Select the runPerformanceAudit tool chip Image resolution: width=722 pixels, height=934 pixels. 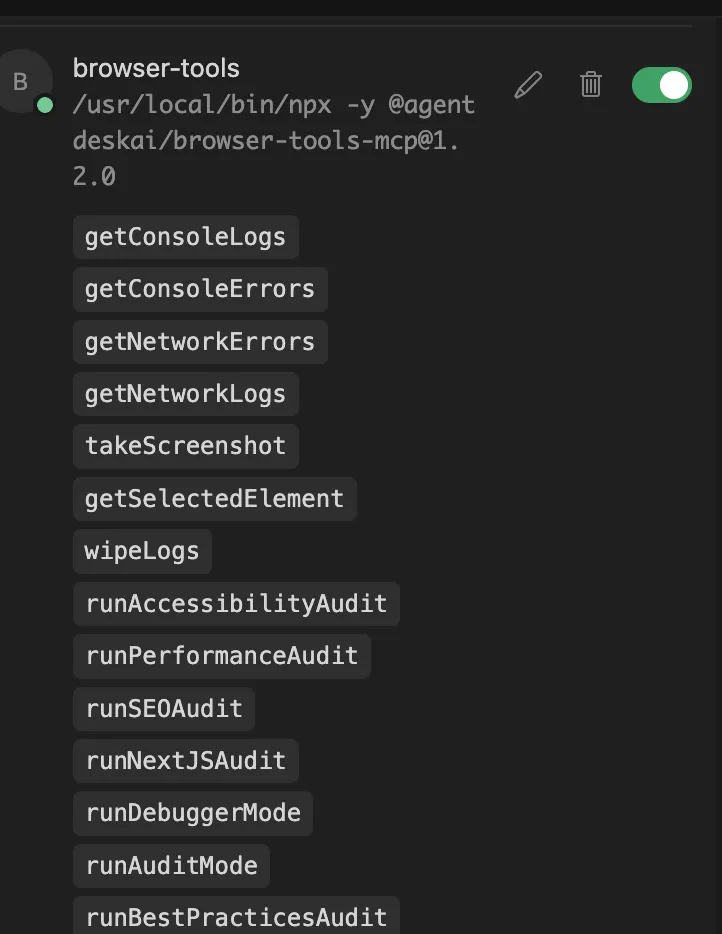[222, 656]
